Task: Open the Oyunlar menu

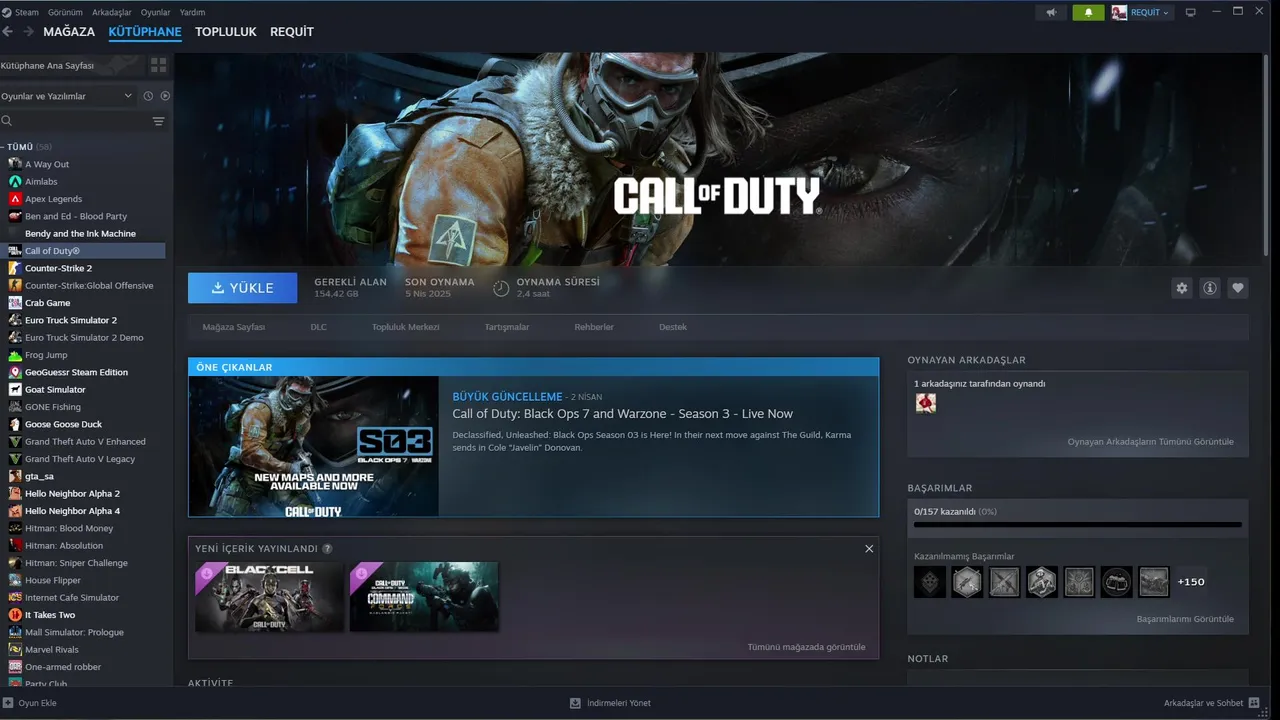Action: [x=155, y=12]
